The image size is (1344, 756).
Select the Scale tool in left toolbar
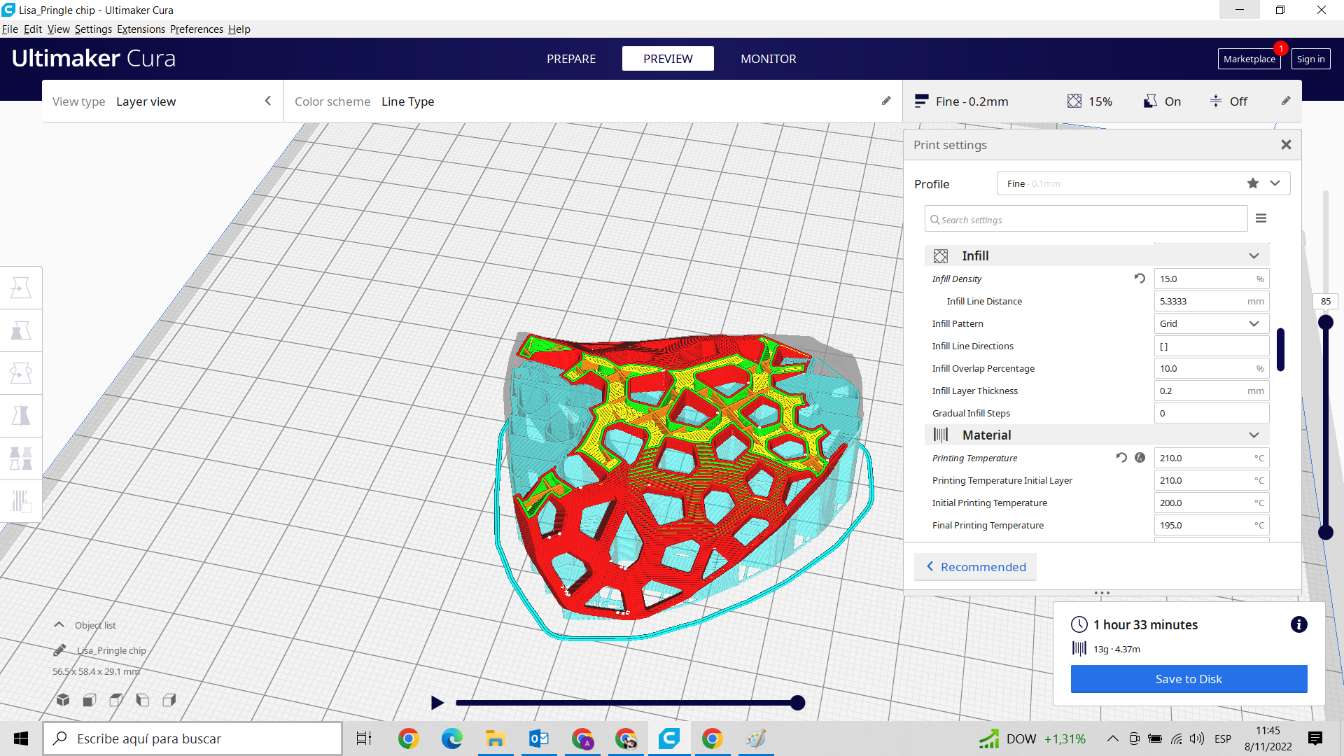tap(20, 330)
